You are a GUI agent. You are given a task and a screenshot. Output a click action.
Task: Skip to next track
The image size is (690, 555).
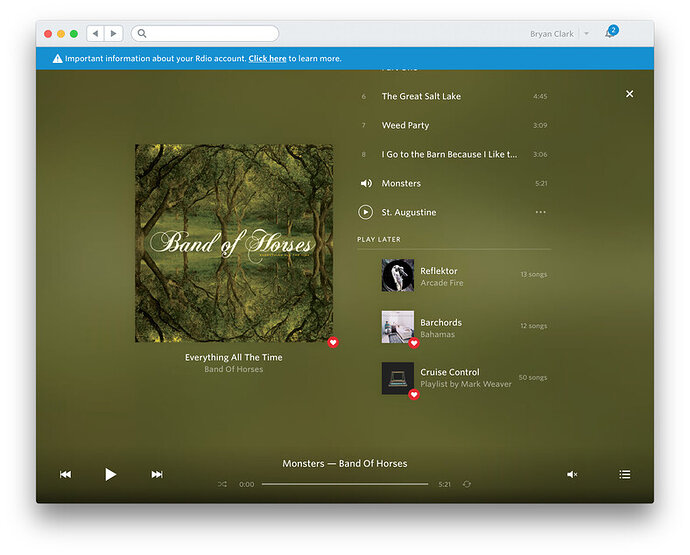pyautogui.click(x=157, y=474)
